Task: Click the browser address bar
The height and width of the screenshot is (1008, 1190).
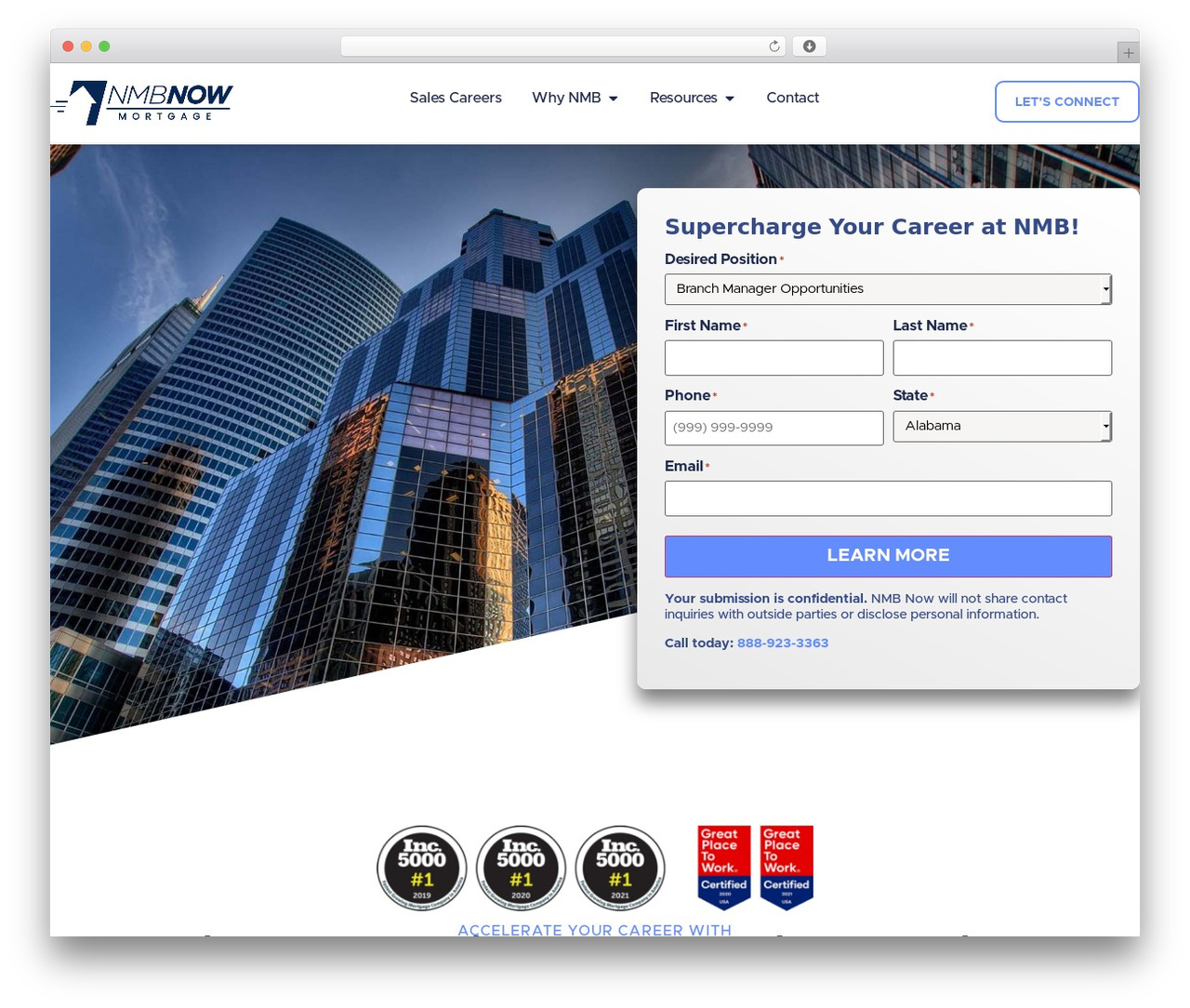Action: pos(562,46)
